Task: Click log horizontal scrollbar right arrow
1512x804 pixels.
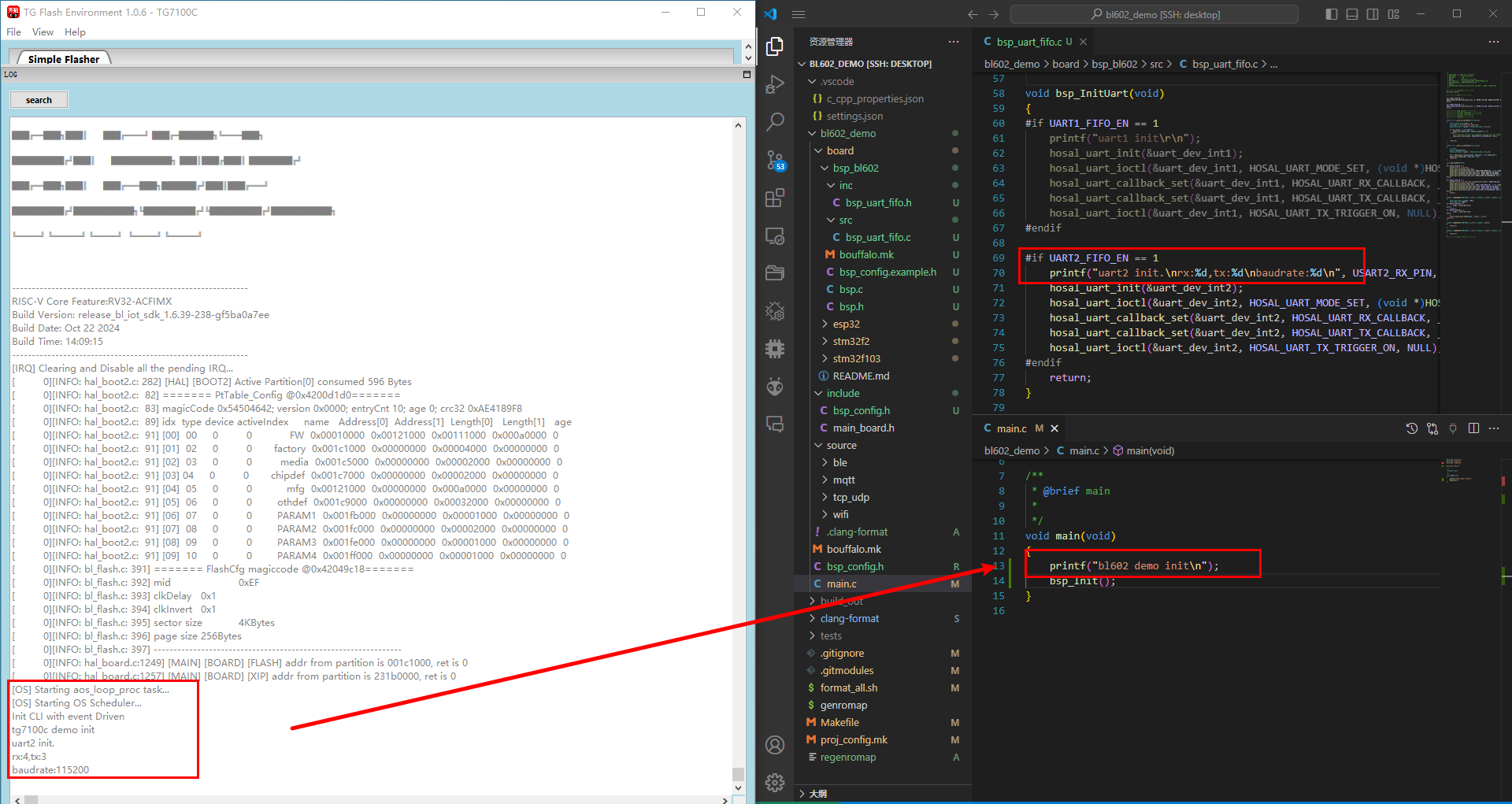Action: (x=724, y=799)
